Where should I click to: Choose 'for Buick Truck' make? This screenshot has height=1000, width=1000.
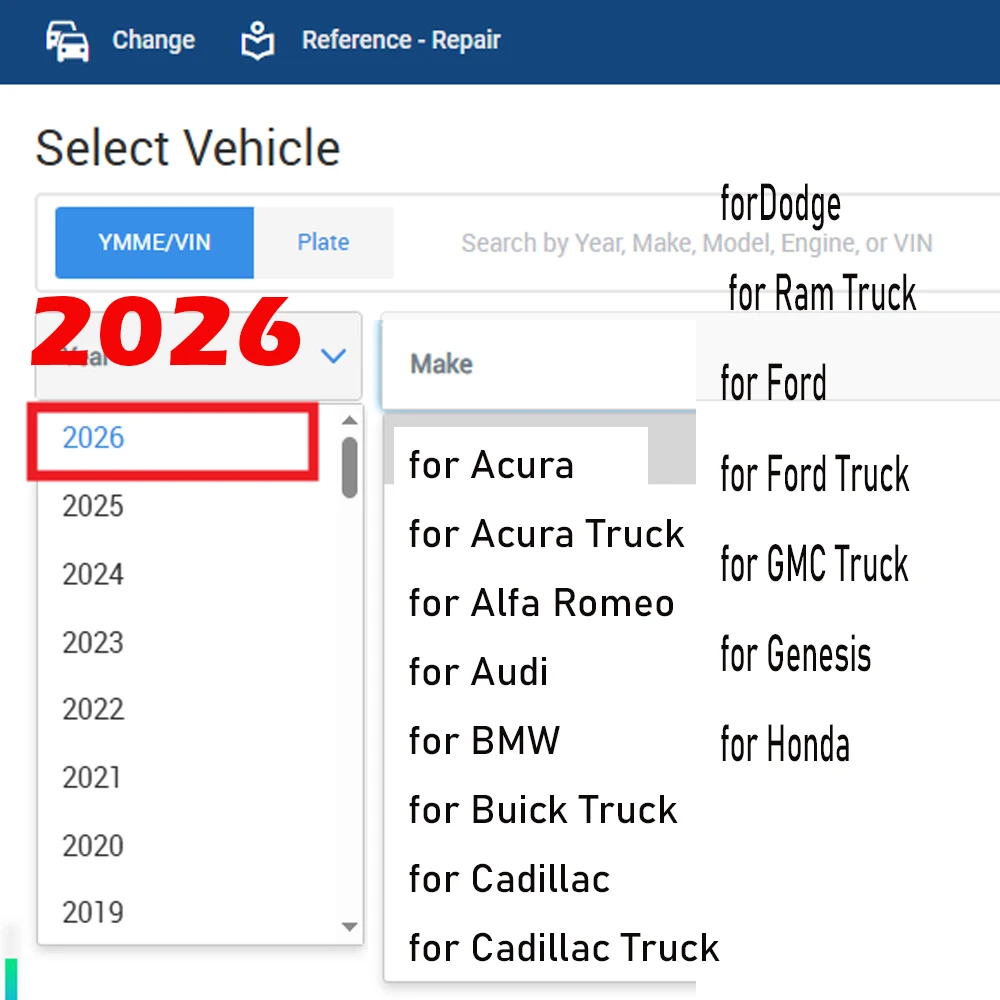[543, 809]
